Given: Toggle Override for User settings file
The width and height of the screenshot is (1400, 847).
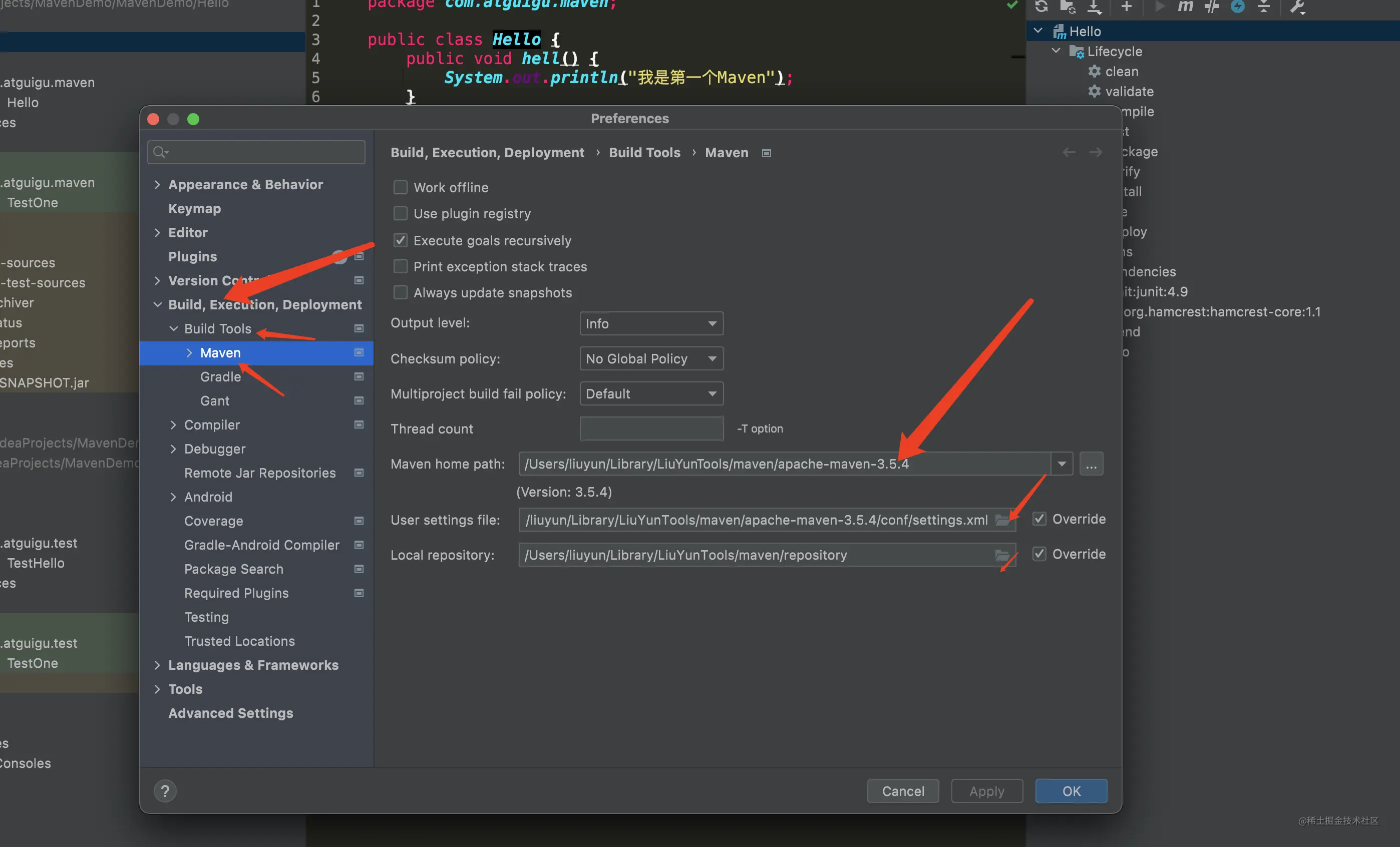Looking at the screenshot, I should click(x=1039, y=519).
